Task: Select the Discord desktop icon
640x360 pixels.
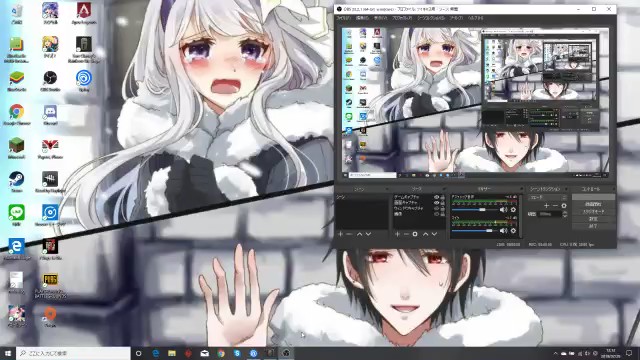Action: [50, 114]
